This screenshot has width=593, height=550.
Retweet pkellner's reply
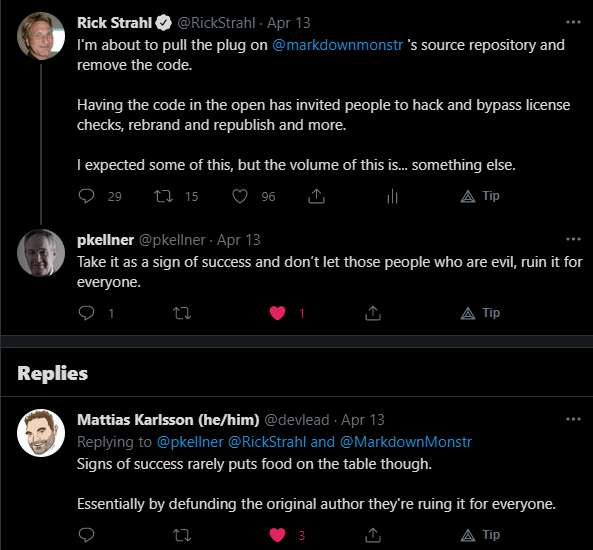coord(182,313)
